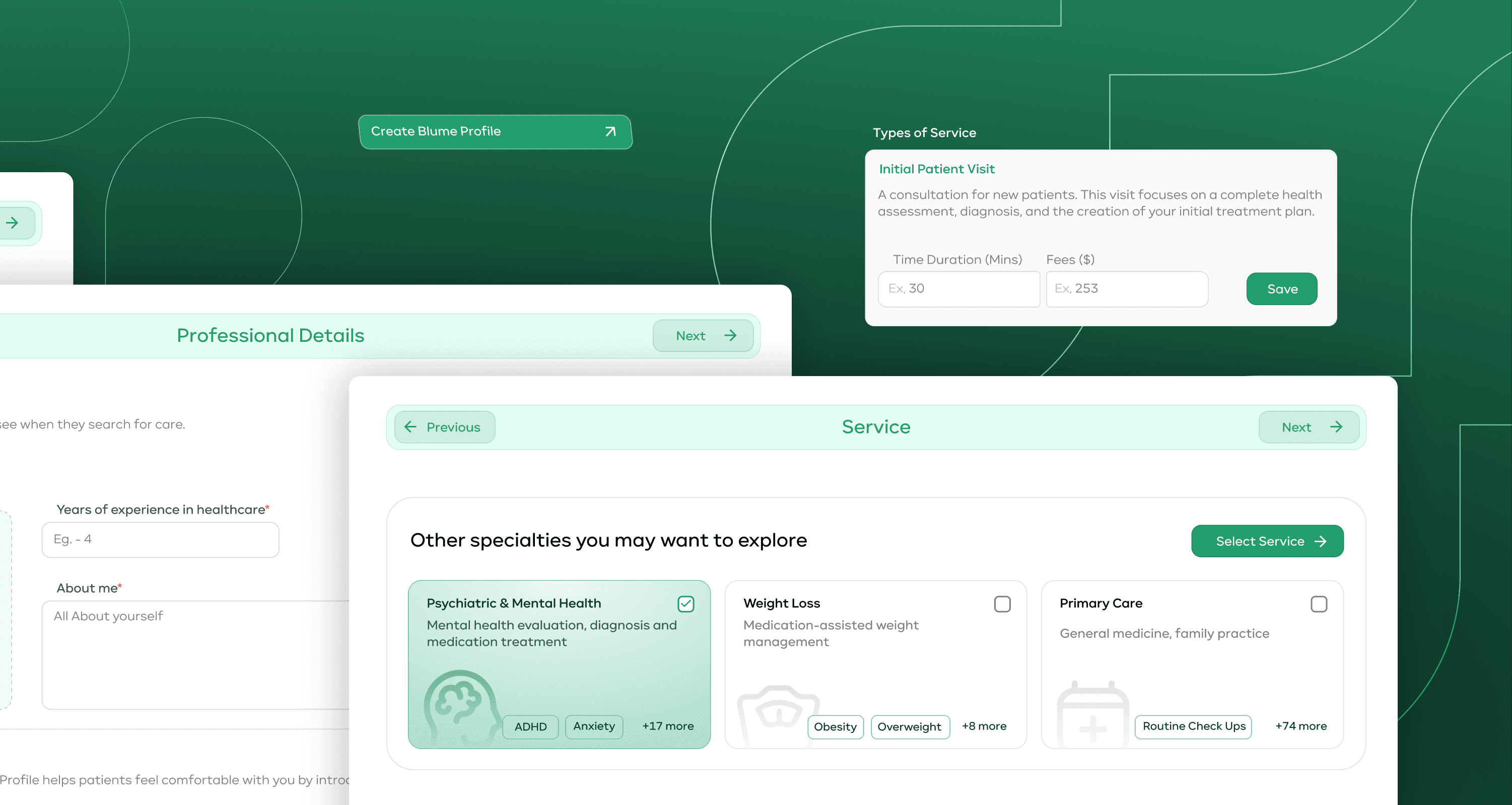The width and height of the screenshot is (1512, 805).
Task: Click the weight scale icon in Weight Loss card
Action: click(778, 716)
